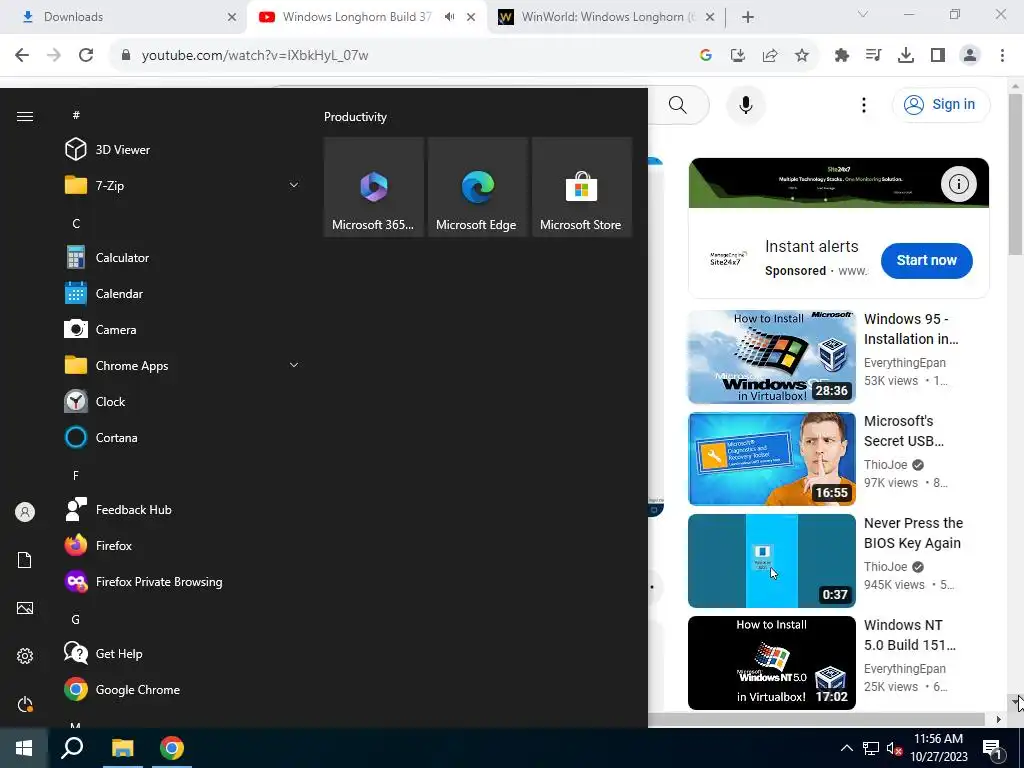Viewport: 1024px width, 768px height.
Task: Switch to Chrome in the taskbar
Action: [x=172, y=748]
